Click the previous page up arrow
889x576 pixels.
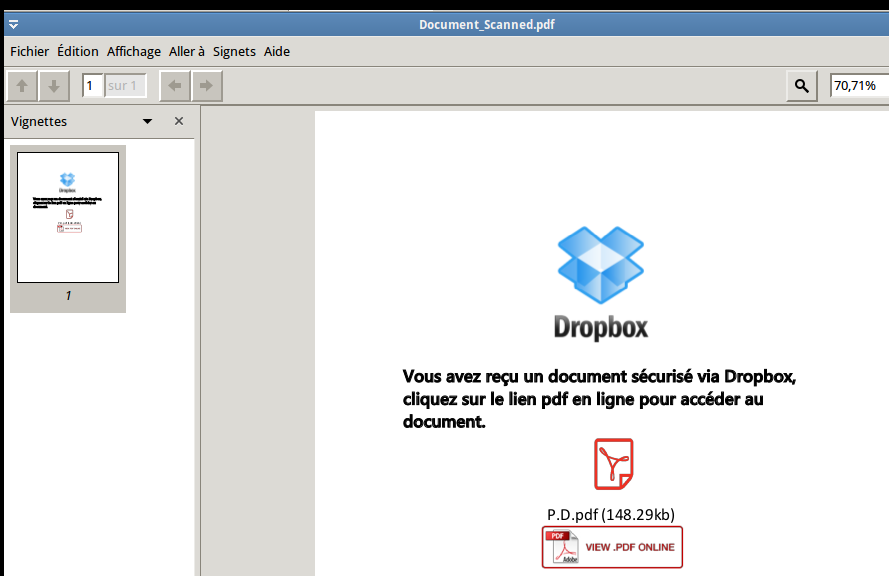(22, 86)
